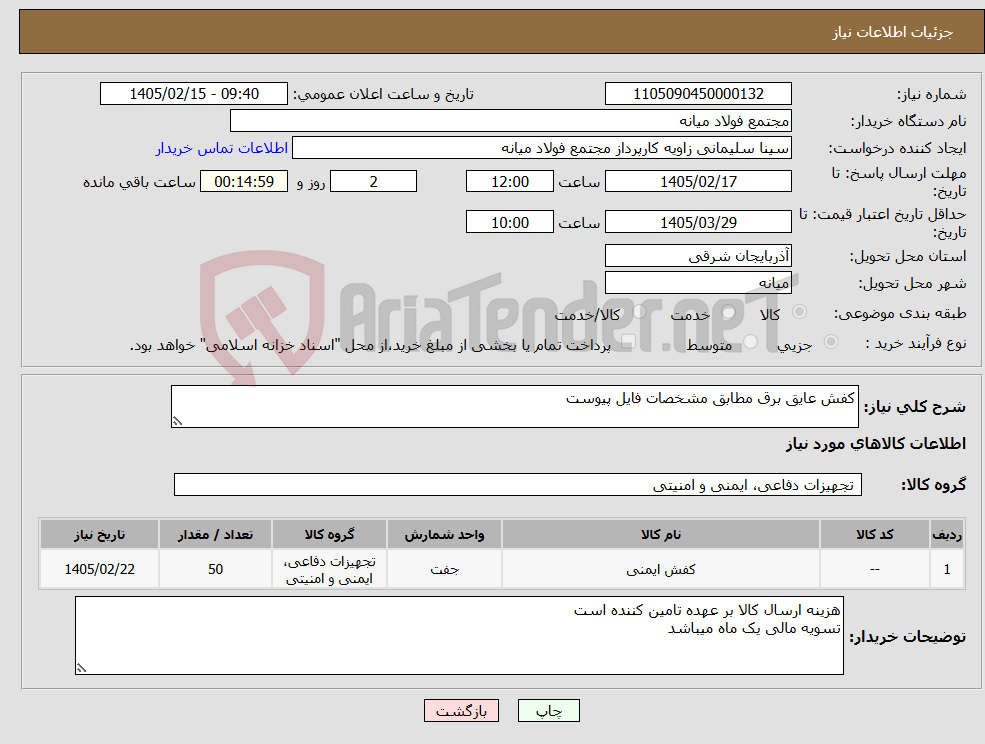Click the province field آذربایجان شرقی
This screenshot has height=744, width=985.
click(x=698, y=256)
